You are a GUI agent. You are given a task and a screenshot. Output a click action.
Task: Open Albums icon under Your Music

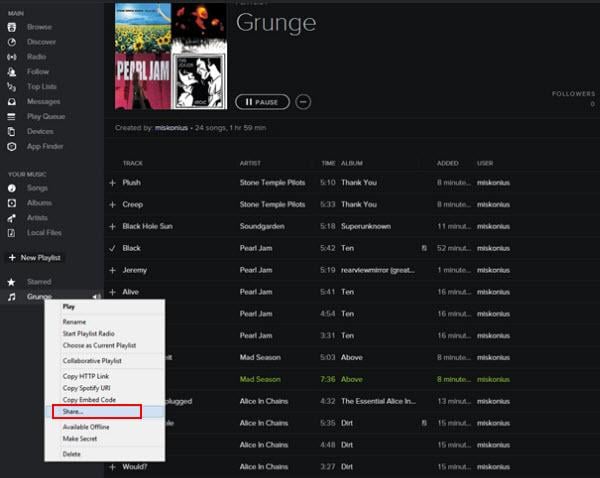pyautogui.click(x=12, y=203)
